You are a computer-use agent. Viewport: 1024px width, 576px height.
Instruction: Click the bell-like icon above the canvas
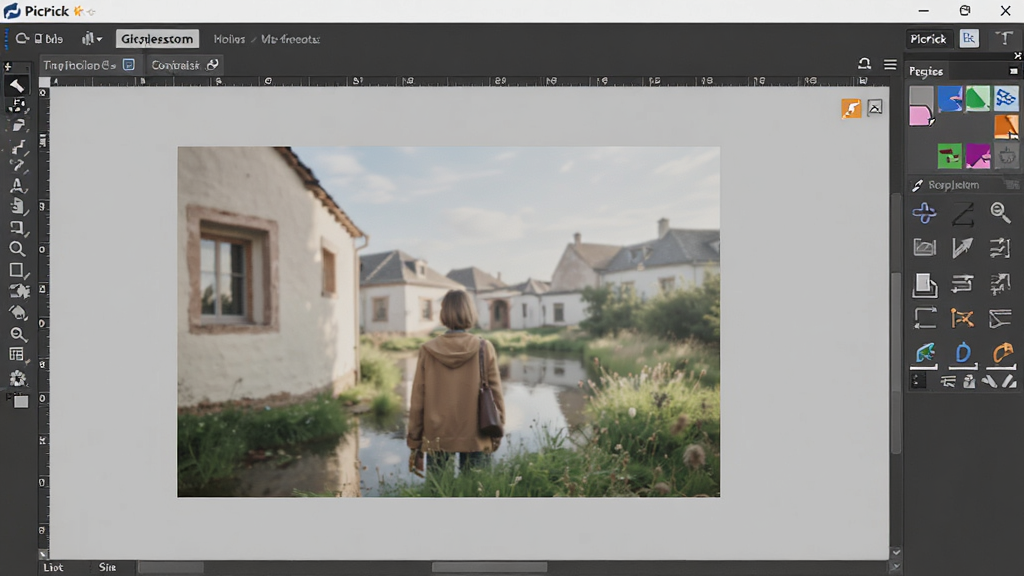click(x=864, y=64)
